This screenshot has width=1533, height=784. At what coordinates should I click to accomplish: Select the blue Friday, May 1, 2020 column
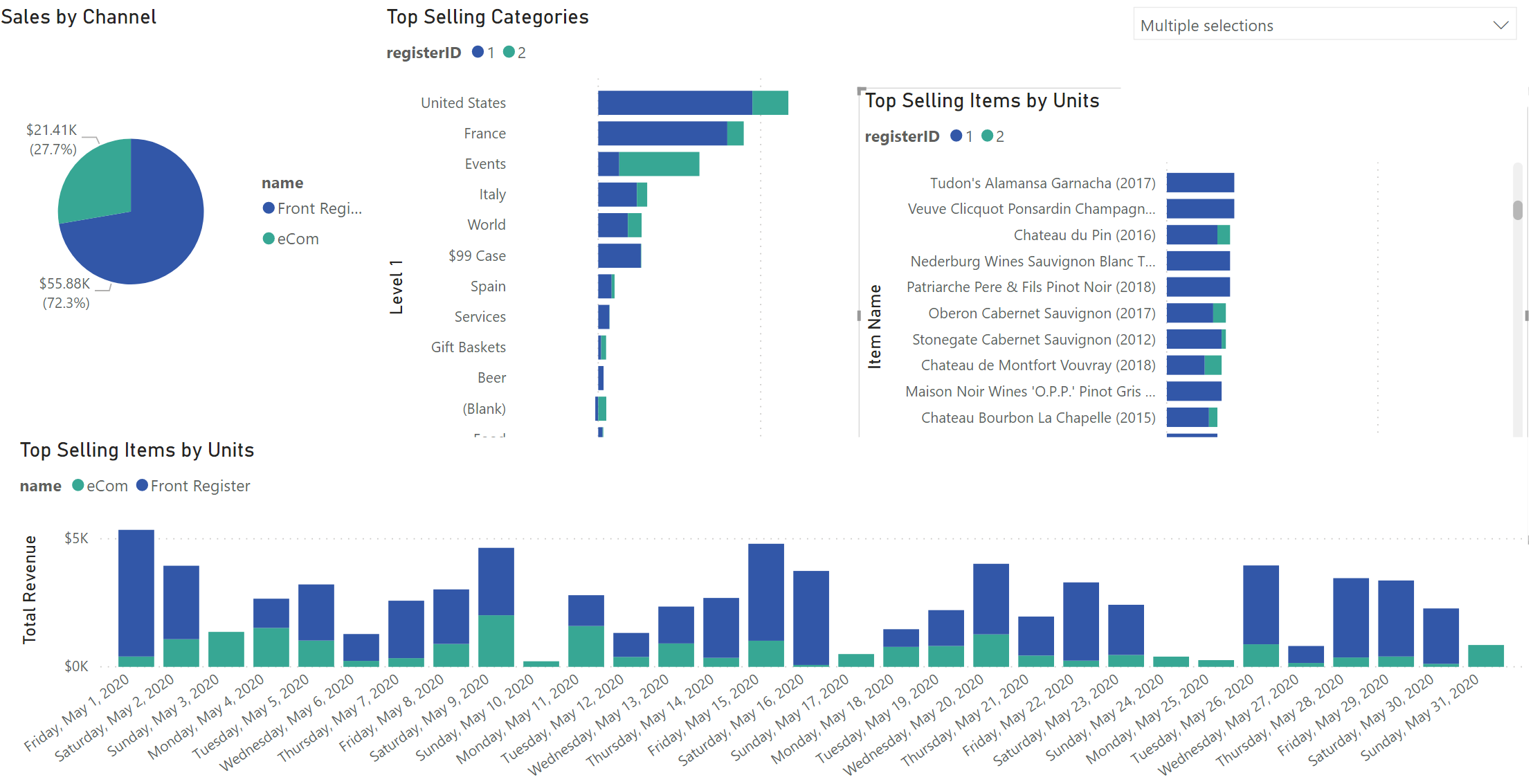click(136, 592)
